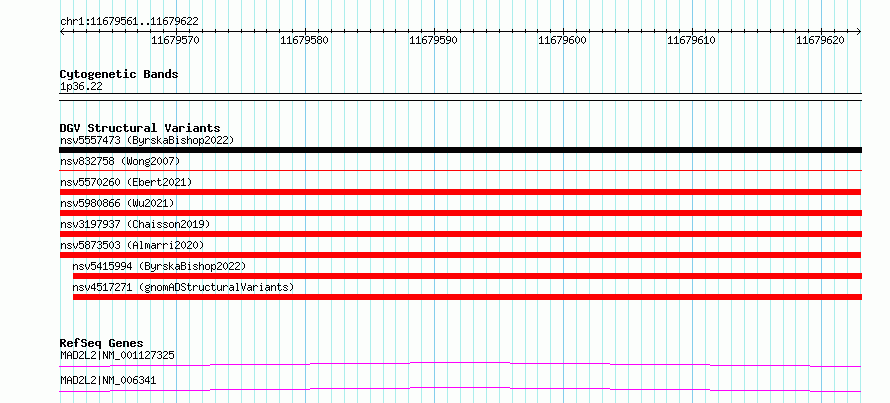Open variant nsv5873503 (Almarri2020) label
Screen dimensions: 890x403
(x=132, y=245)
